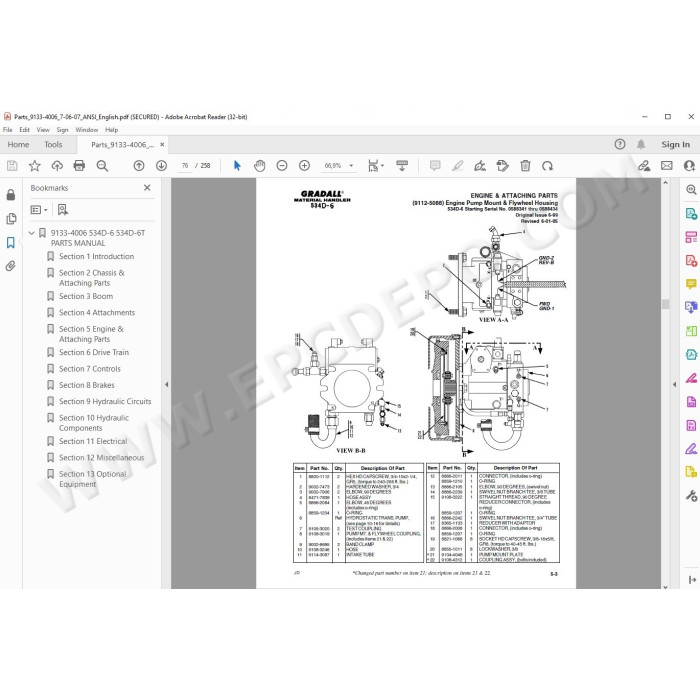Viewport: 700px width, 700px height.
Task: Open Section 9 Hydraulic Circuits bookmark
Action: tap(105, 402)
